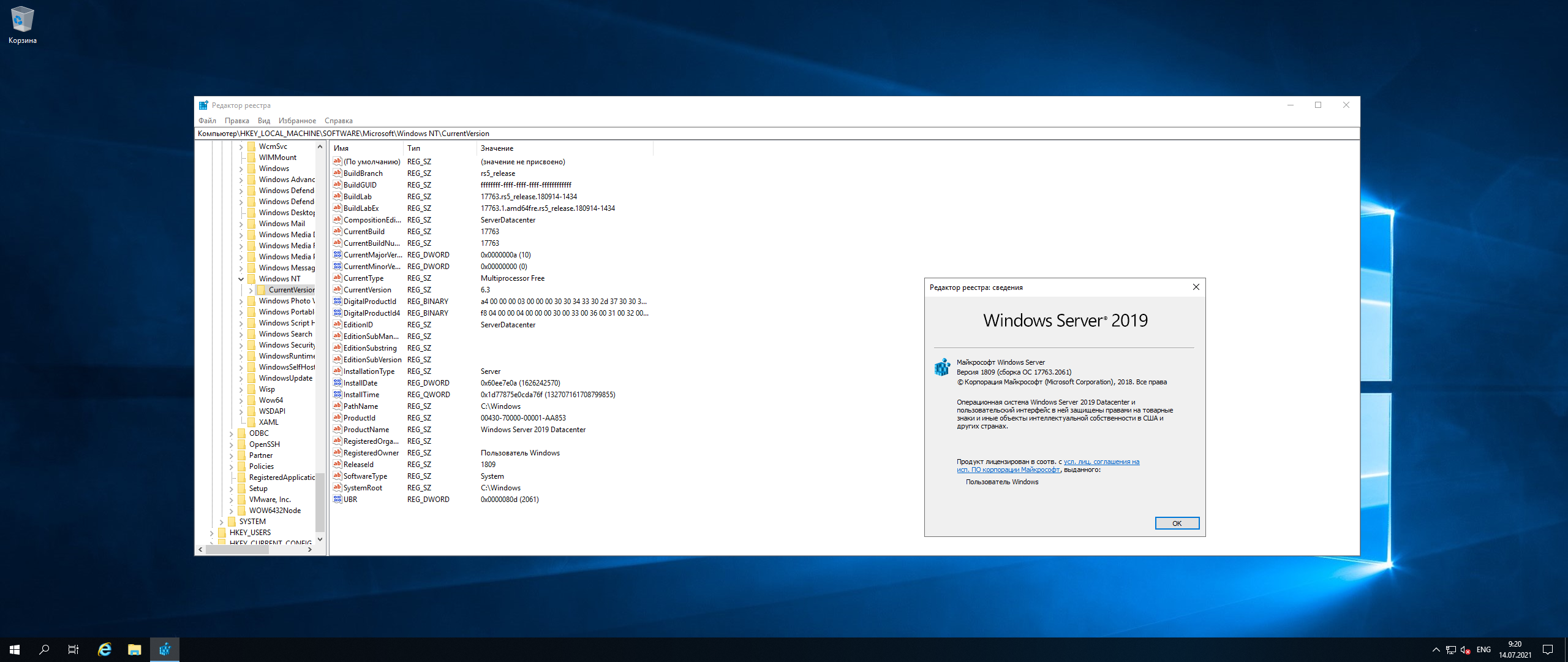Click the Registry Editor title bar icon
This screenshot has width=1568, height=662.
pos(203,105)
